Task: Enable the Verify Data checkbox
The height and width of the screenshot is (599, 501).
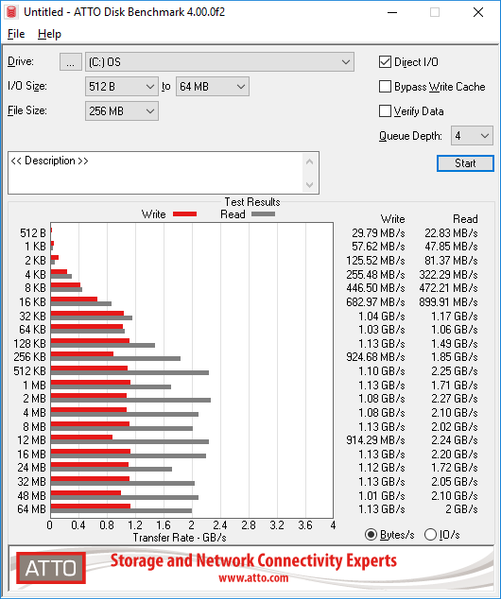Action: [x=384, y=111]
